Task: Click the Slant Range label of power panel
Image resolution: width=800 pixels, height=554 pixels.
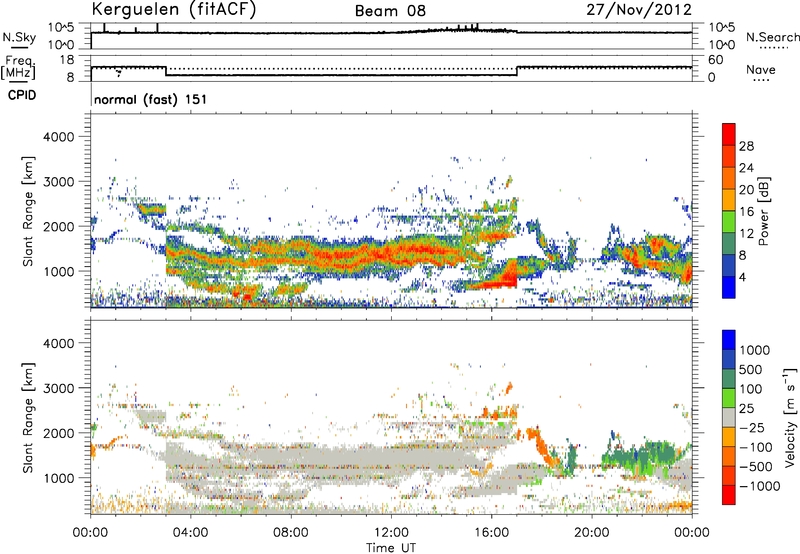Action: 28,211
